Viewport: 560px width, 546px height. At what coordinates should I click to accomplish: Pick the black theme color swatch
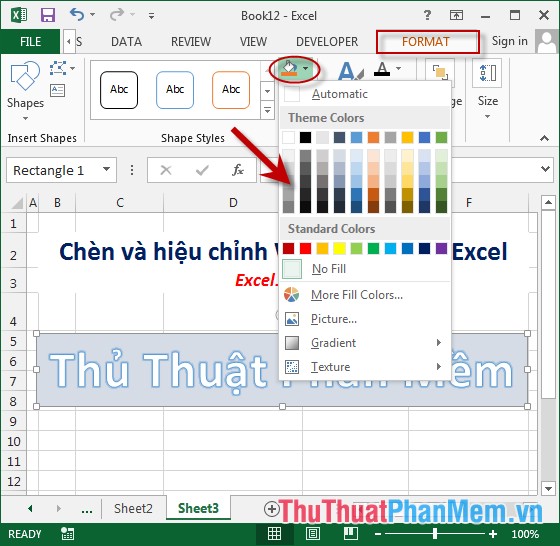(x=305, y=137)
